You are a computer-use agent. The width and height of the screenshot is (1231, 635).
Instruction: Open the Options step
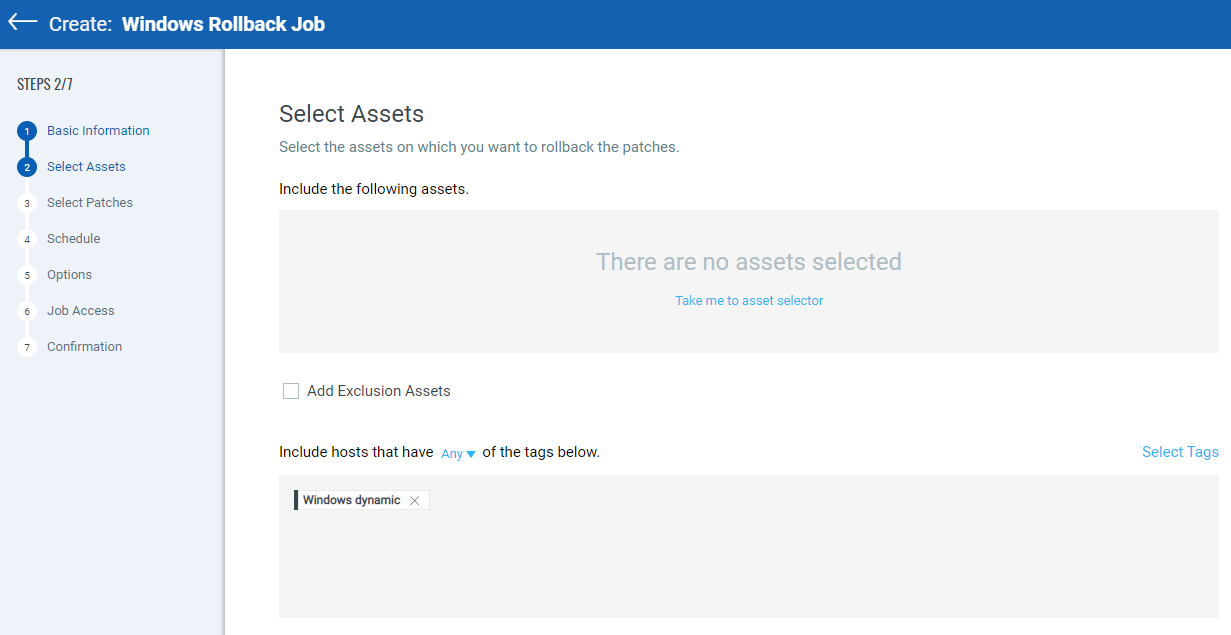point(68,274)
